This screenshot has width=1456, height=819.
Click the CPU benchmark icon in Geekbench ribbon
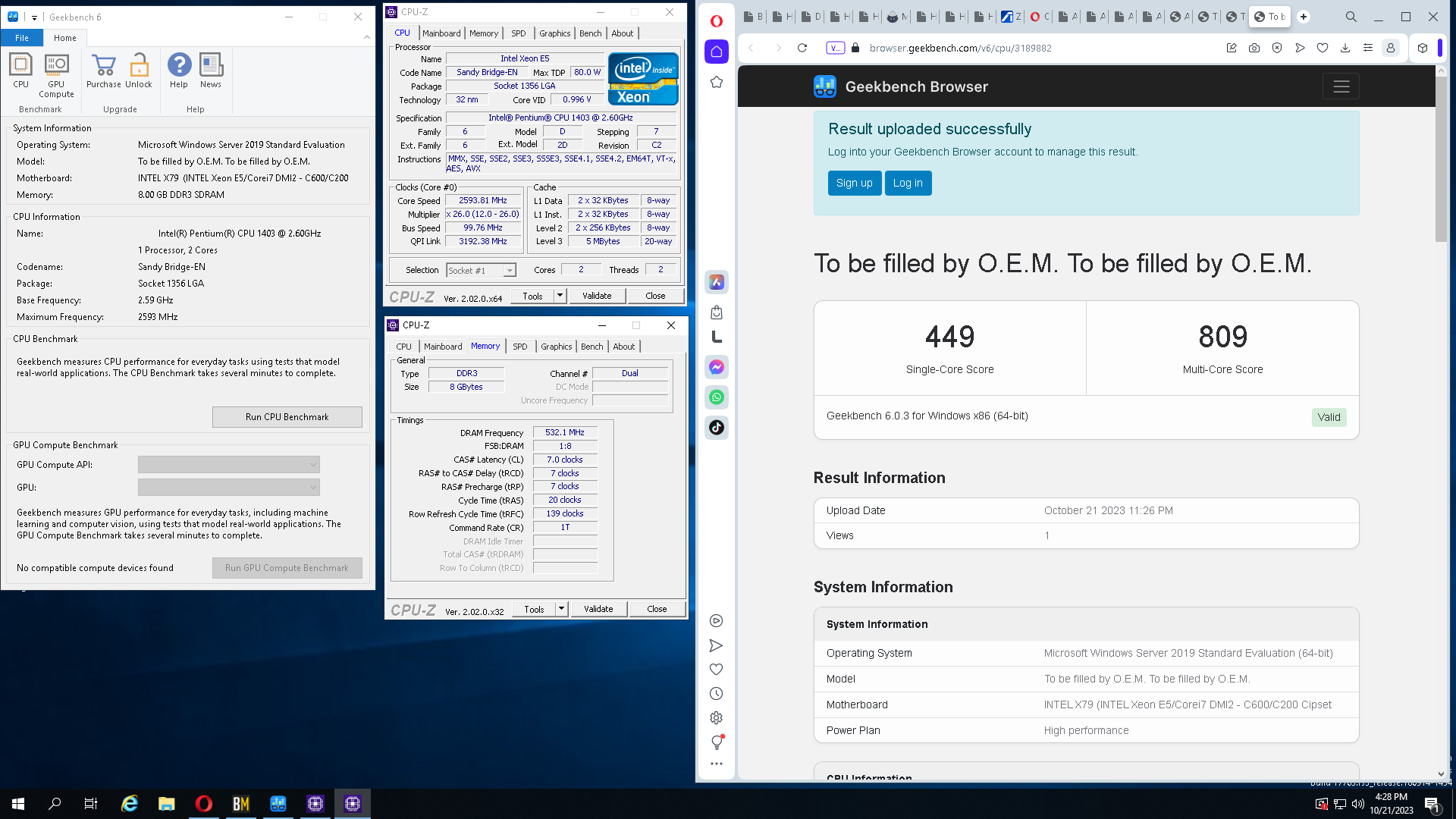tap(20, 72)
